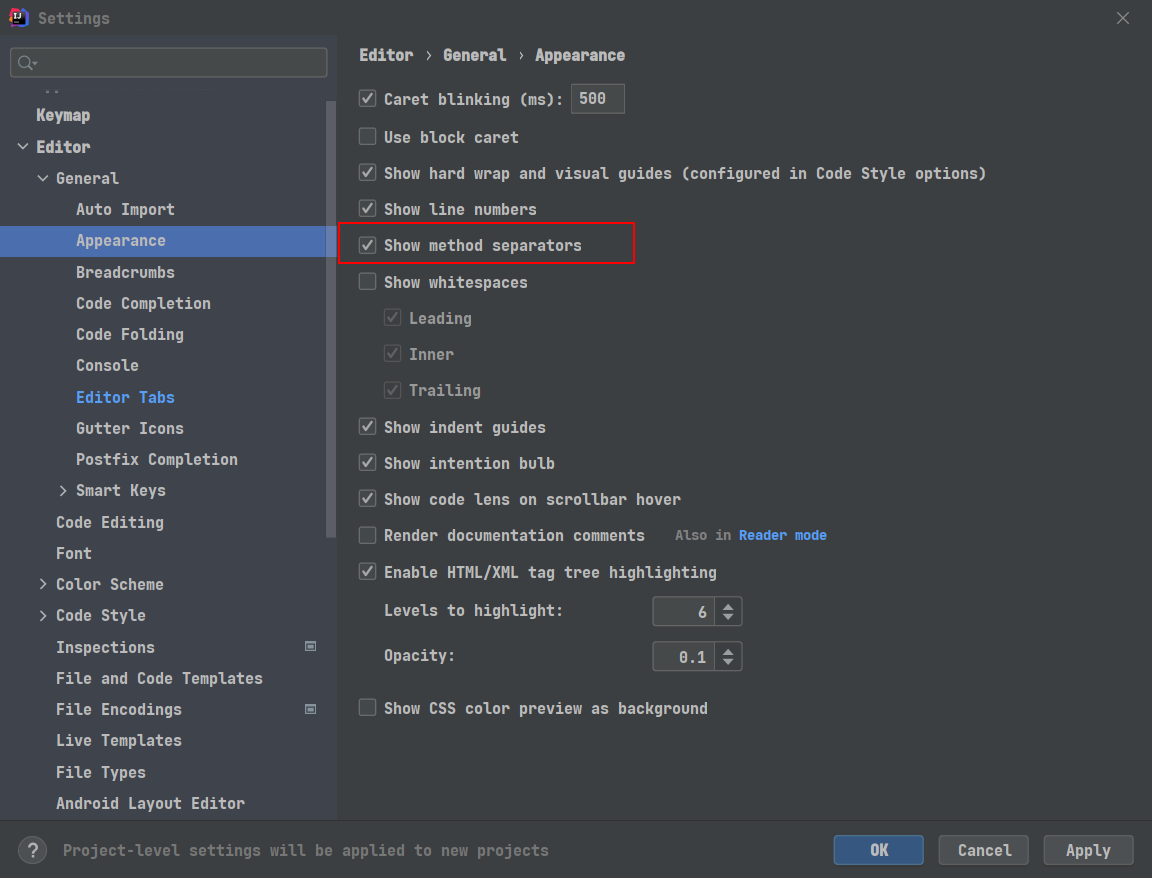Open Keymap settings
Screen dimensions: 1152x878
(63, 115)
